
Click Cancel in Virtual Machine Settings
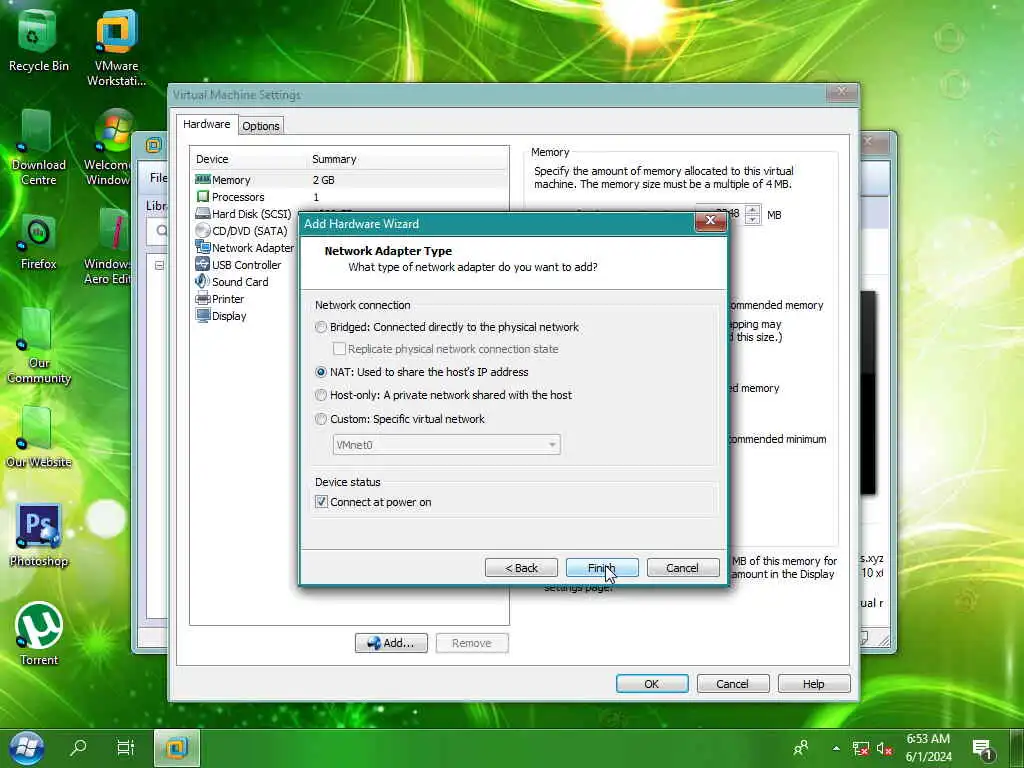(x=733, y=684)
